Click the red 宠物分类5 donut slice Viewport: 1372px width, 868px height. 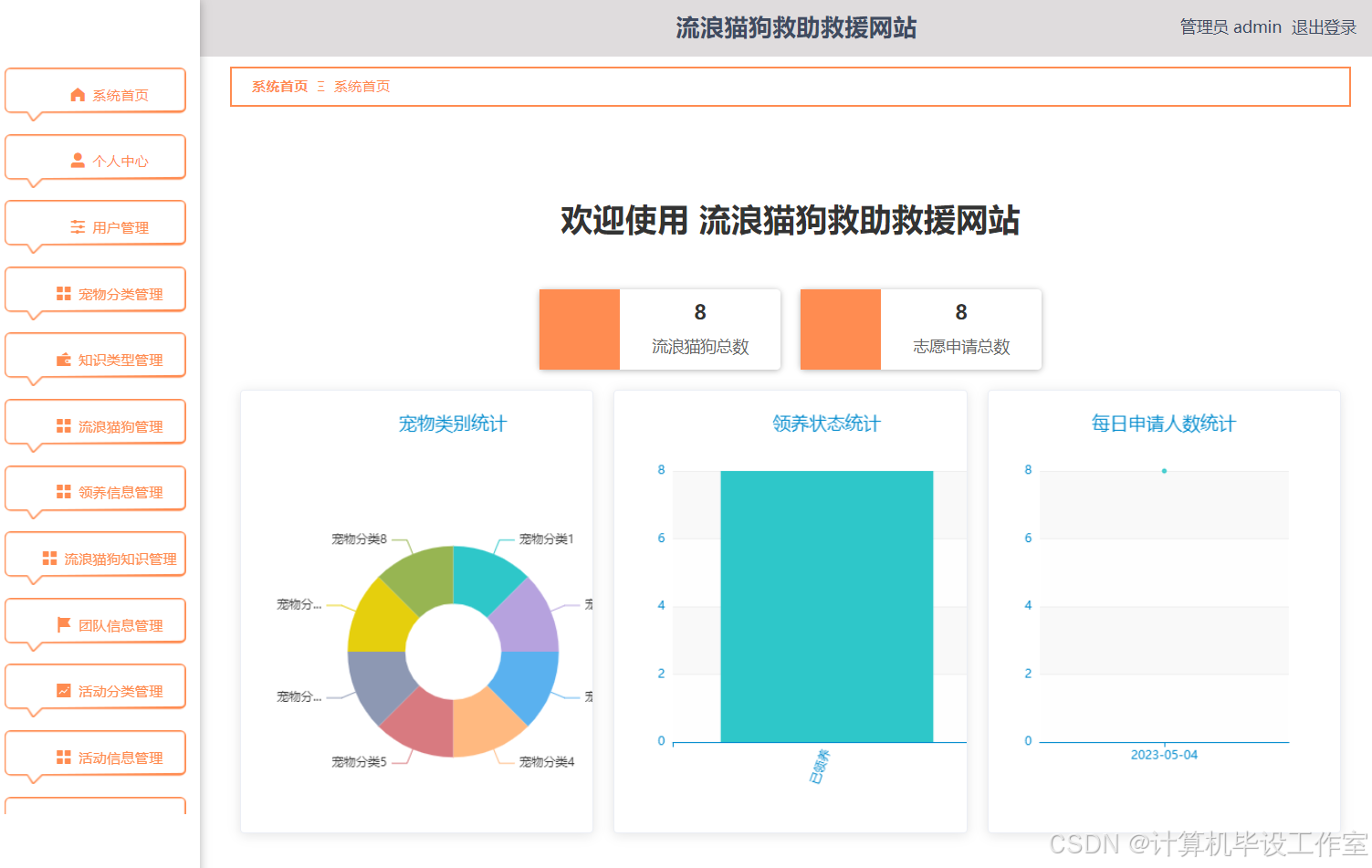click(423, 725)
